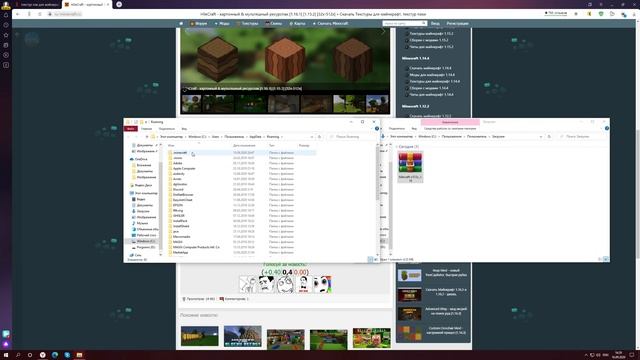Open Загрузки address bar history dropdown
640x360 pixels.
(541, 136)
